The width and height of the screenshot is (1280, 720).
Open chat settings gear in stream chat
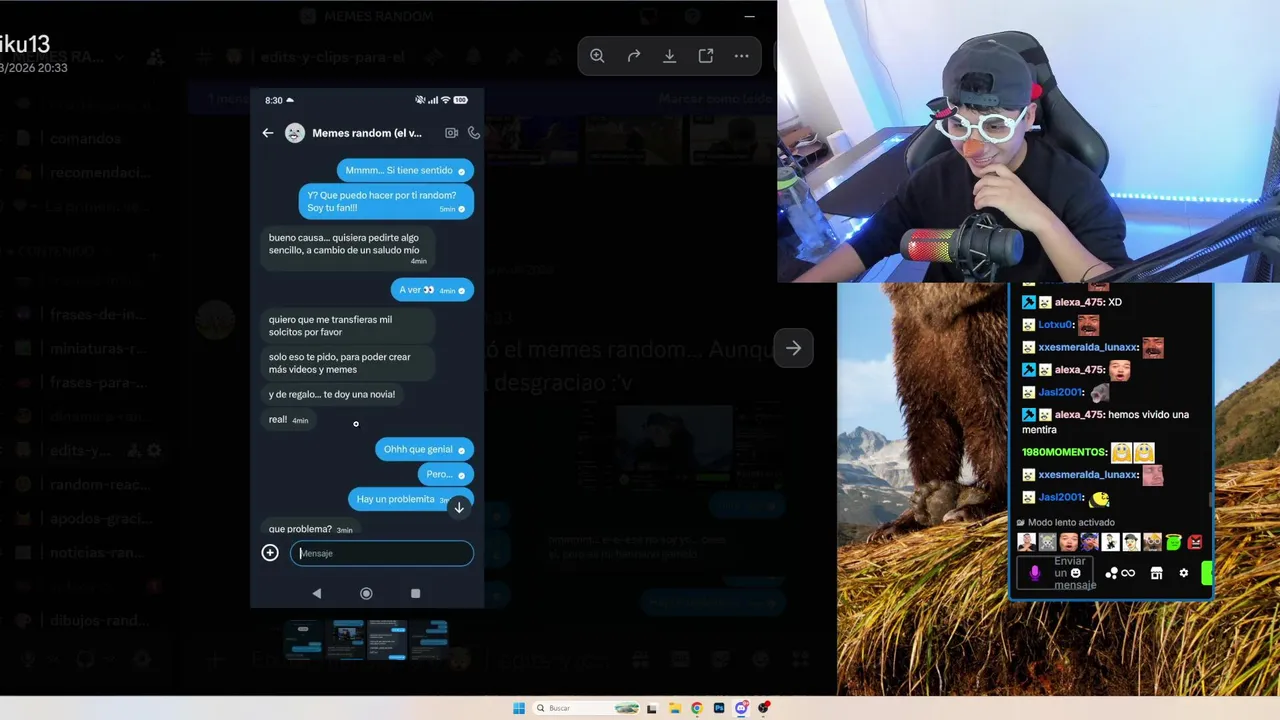[x=1184, y=573]
